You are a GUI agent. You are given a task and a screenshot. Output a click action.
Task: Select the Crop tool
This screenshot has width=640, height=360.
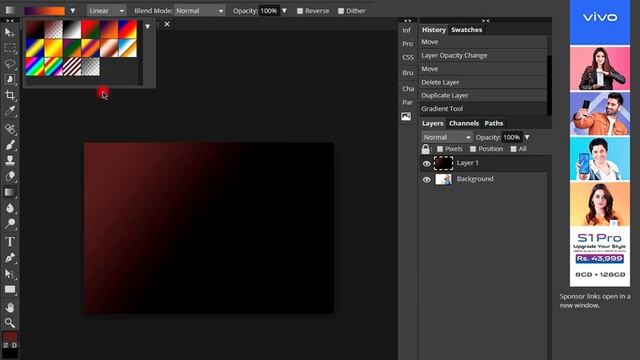pyautogui.click(x=9, y=96)
